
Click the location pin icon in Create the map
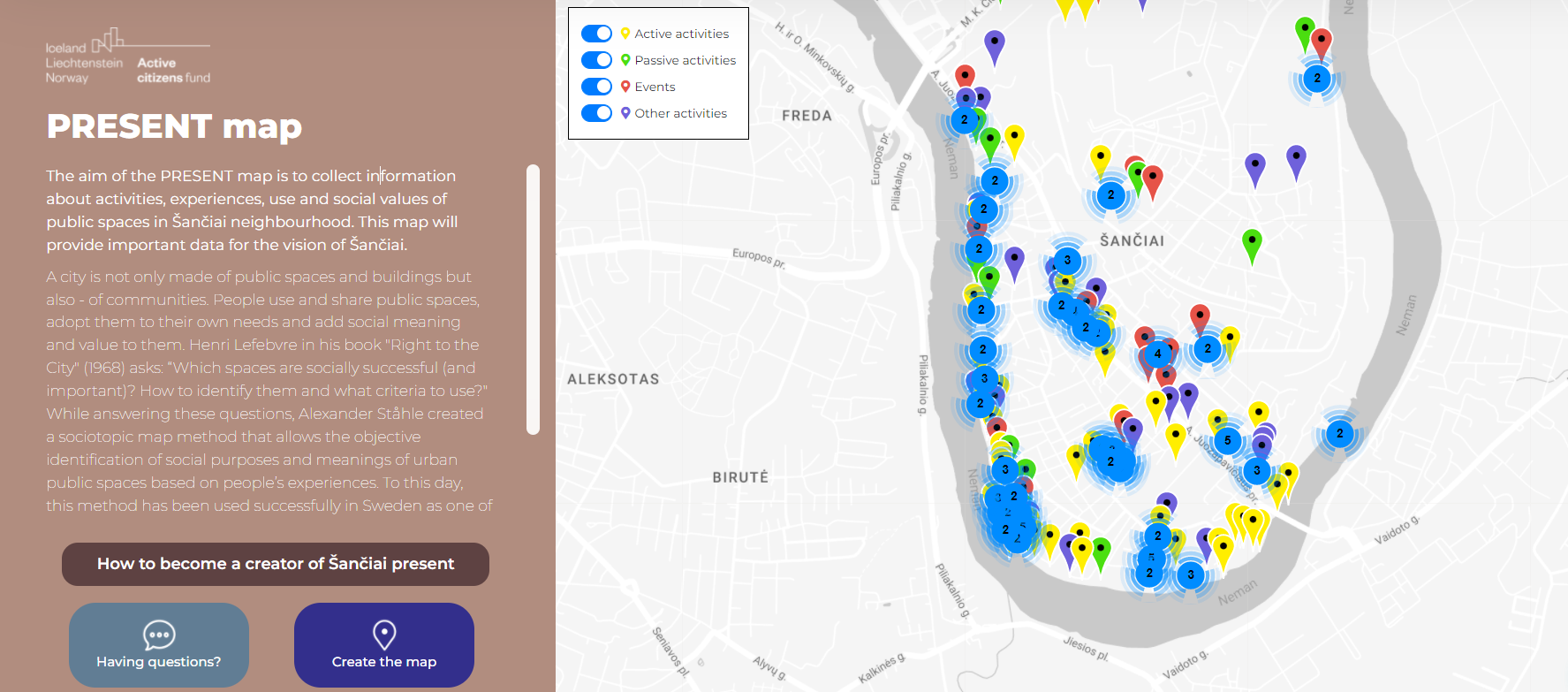pos(384,634)
